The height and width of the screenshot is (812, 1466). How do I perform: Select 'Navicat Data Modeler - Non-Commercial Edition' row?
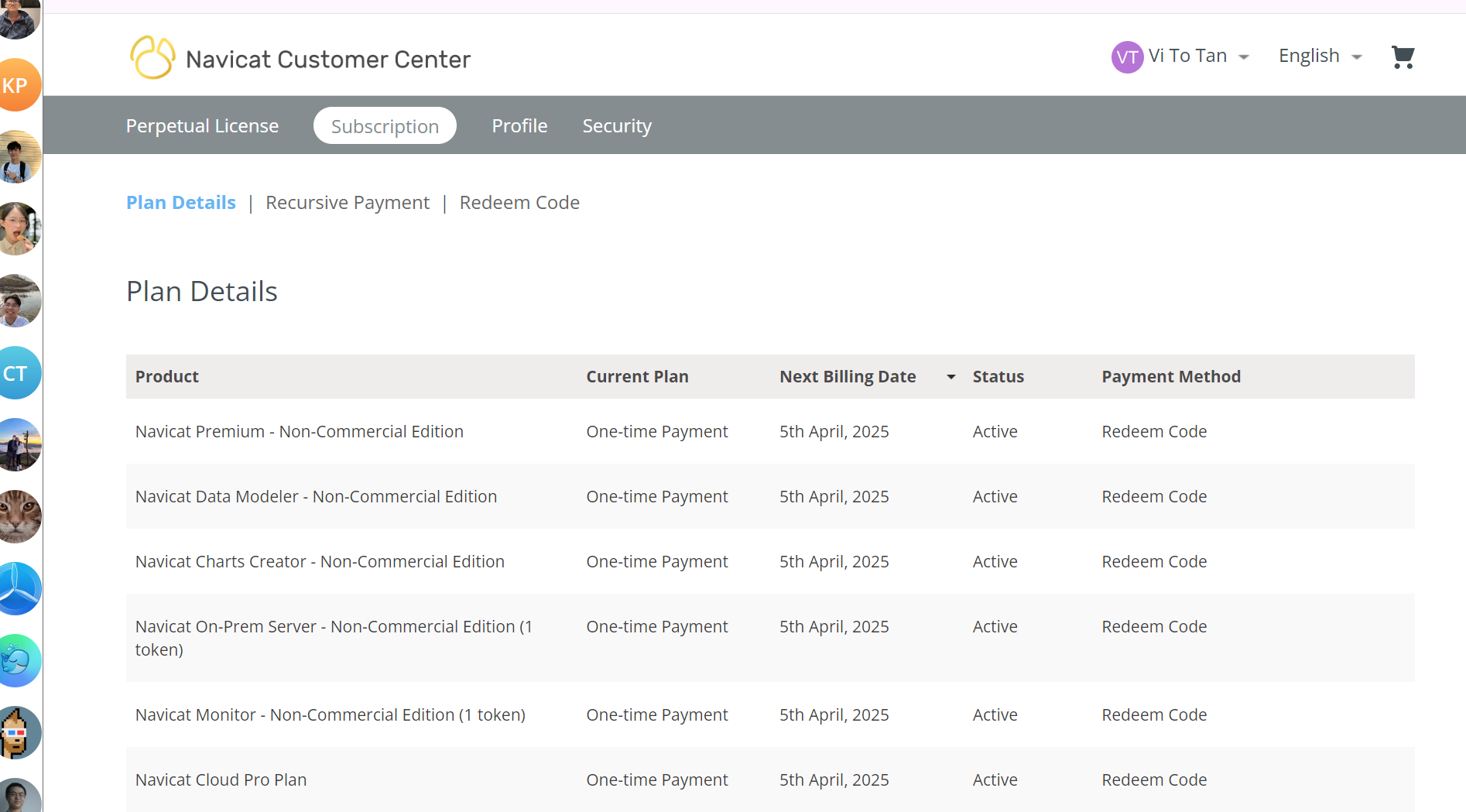click(x=770, y=496)
